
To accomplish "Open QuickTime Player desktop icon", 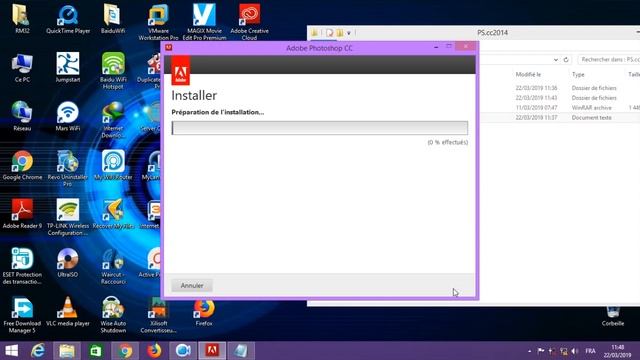I will (x=68, y=19).
